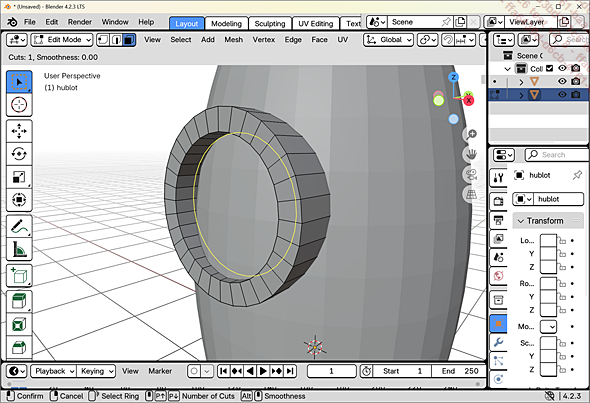This screenshot has height=403, width=590.
Task: Open the Object properties tab
Action: click(498, 323)
